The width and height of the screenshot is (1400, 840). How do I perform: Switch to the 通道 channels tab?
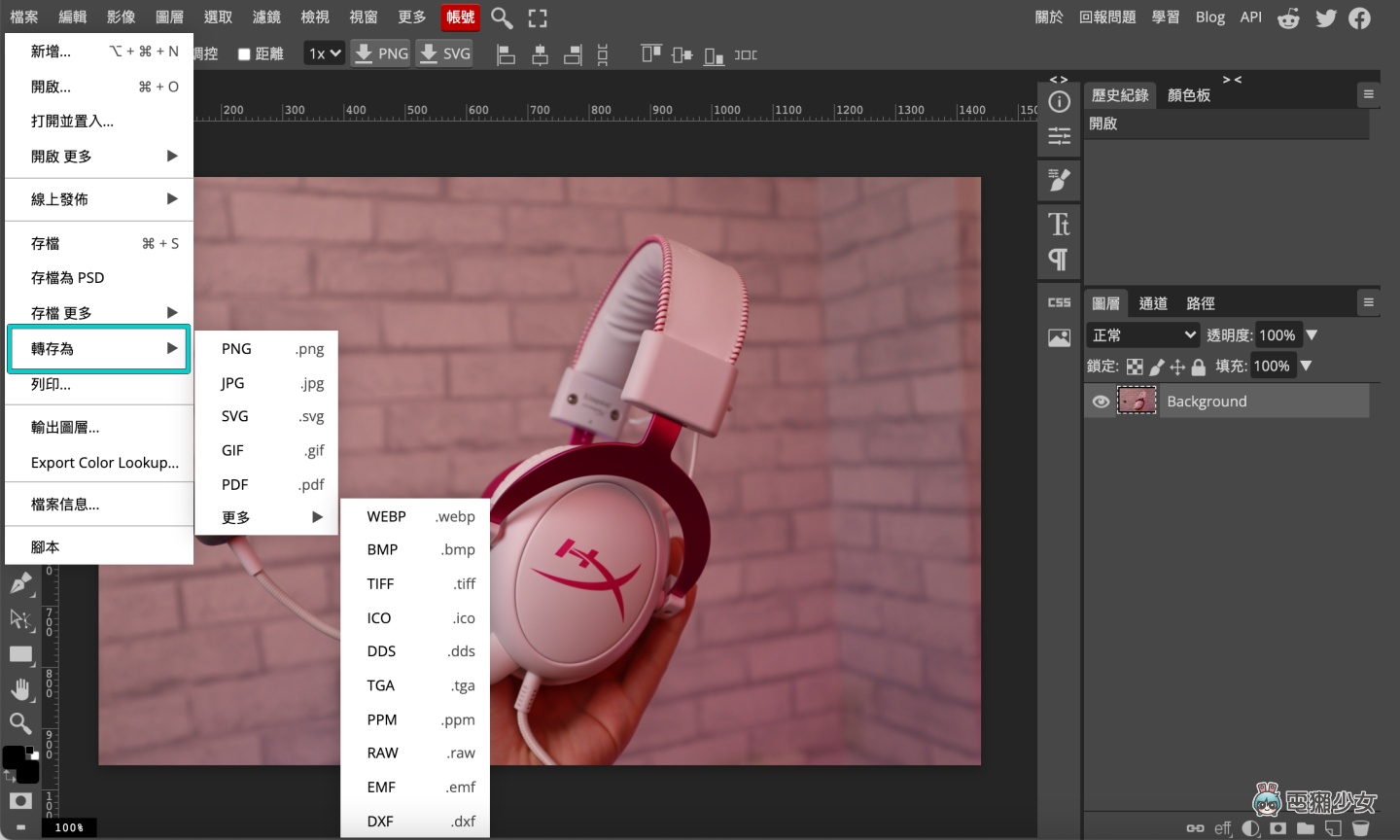click(1153, 303)
